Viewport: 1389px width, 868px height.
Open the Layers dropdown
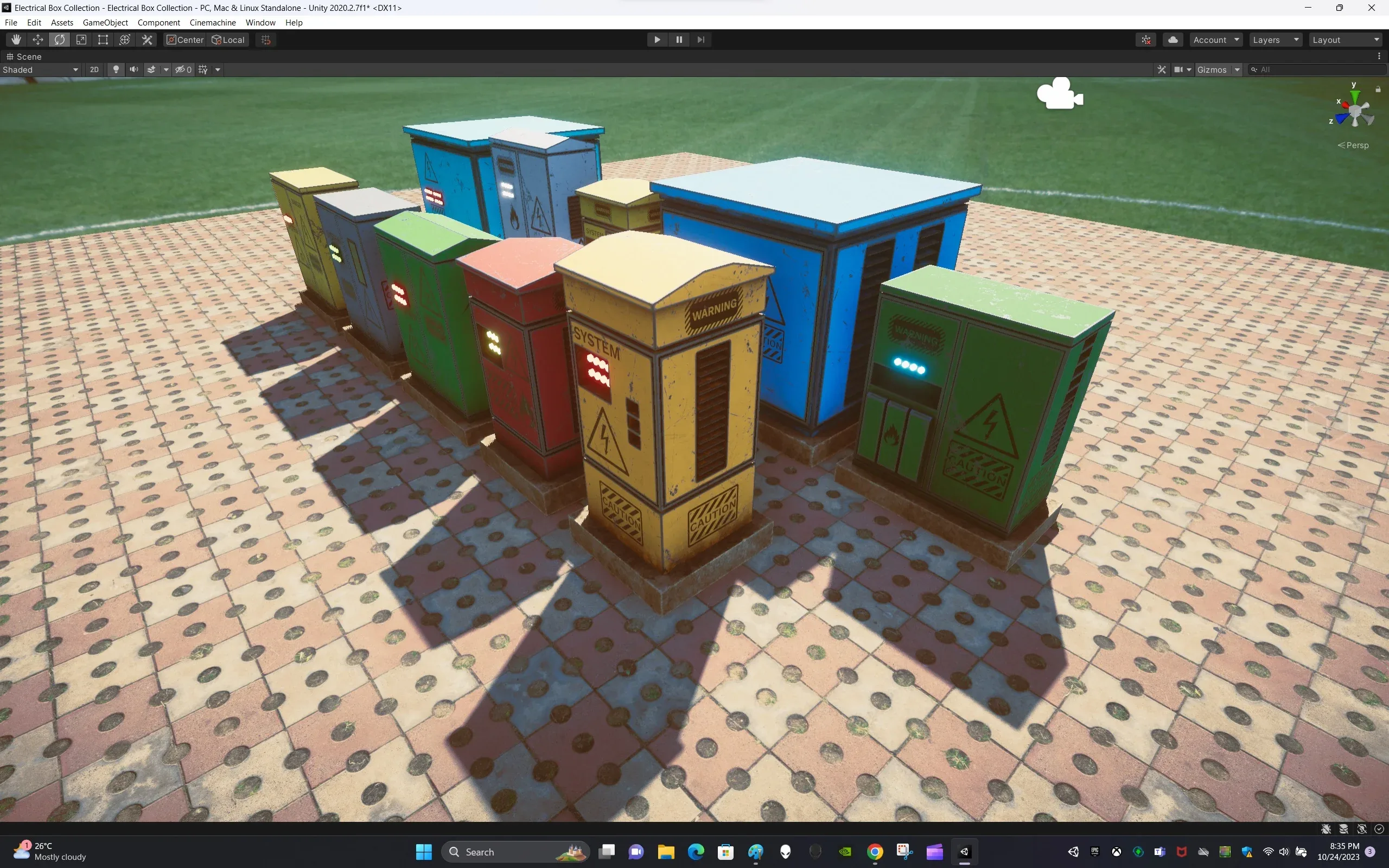(1276, 40)
